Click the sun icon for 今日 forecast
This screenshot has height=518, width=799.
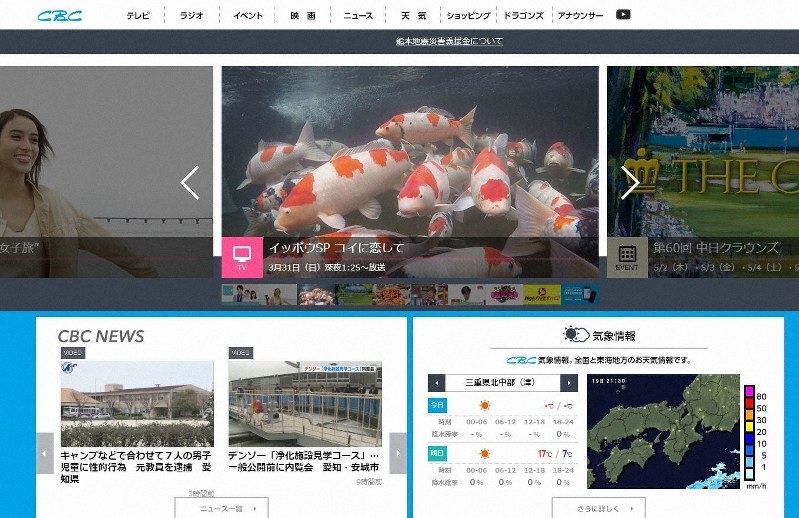coord(485,405)
